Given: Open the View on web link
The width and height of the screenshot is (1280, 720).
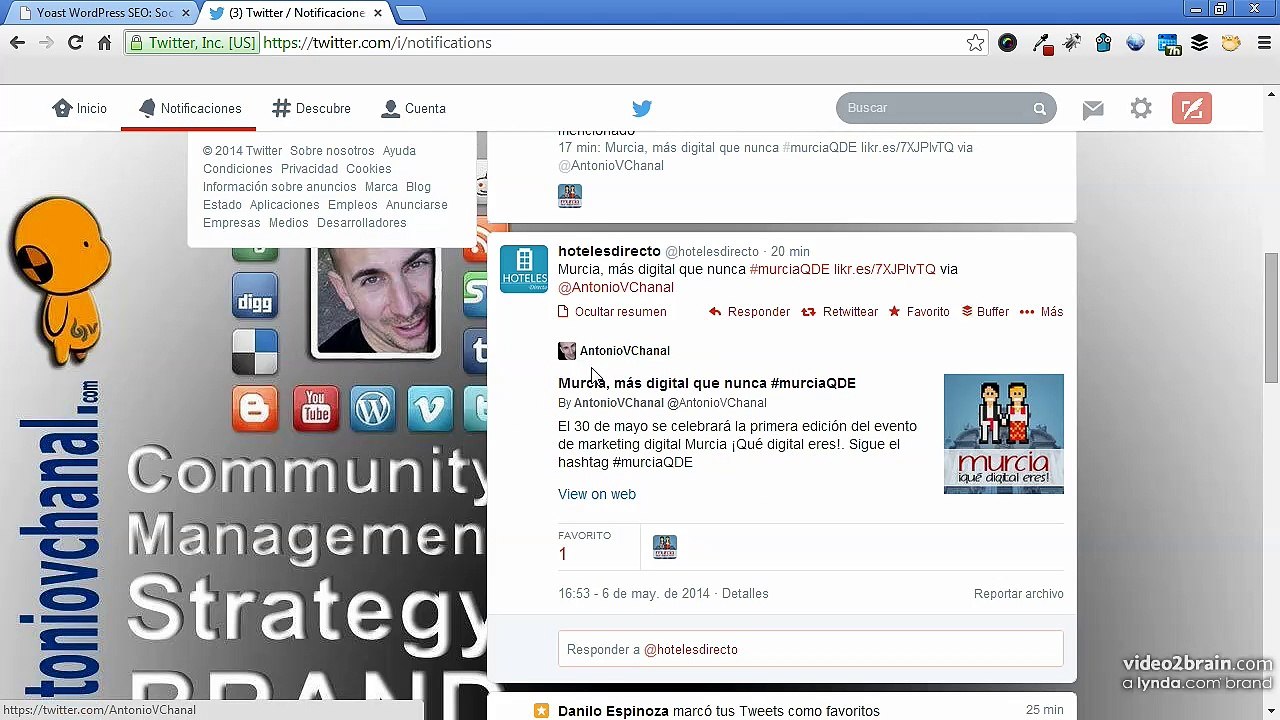Looking at the screenshot, I should click(x=597, y=494).
